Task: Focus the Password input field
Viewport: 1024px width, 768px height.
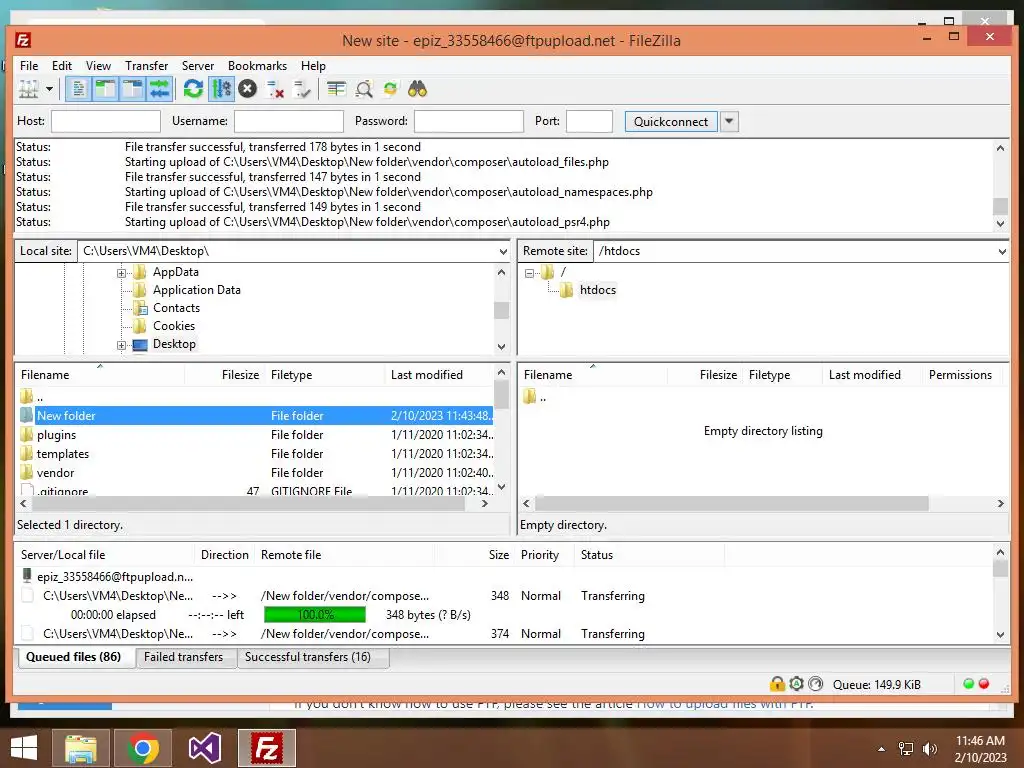Action: (x=469, y=121)
